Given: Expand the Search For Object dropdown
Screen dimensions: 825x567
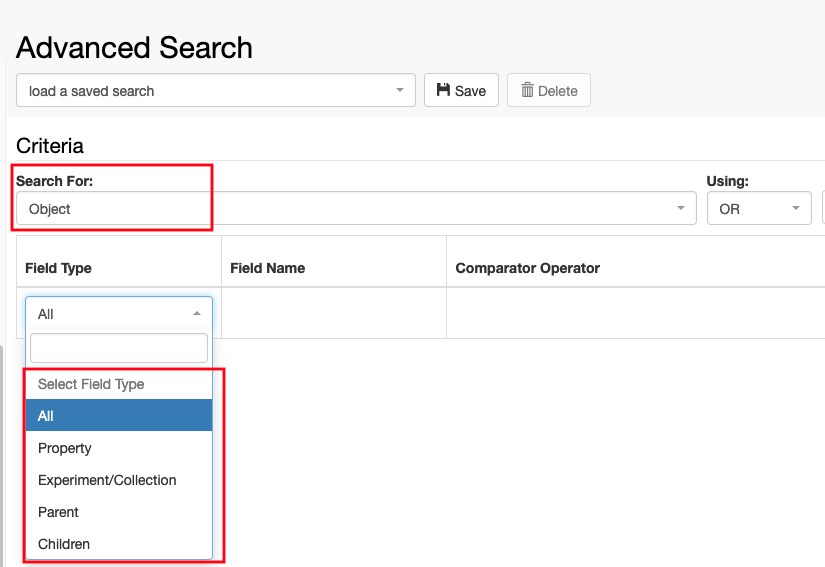Looking at the screenshot, I should 356,208.
